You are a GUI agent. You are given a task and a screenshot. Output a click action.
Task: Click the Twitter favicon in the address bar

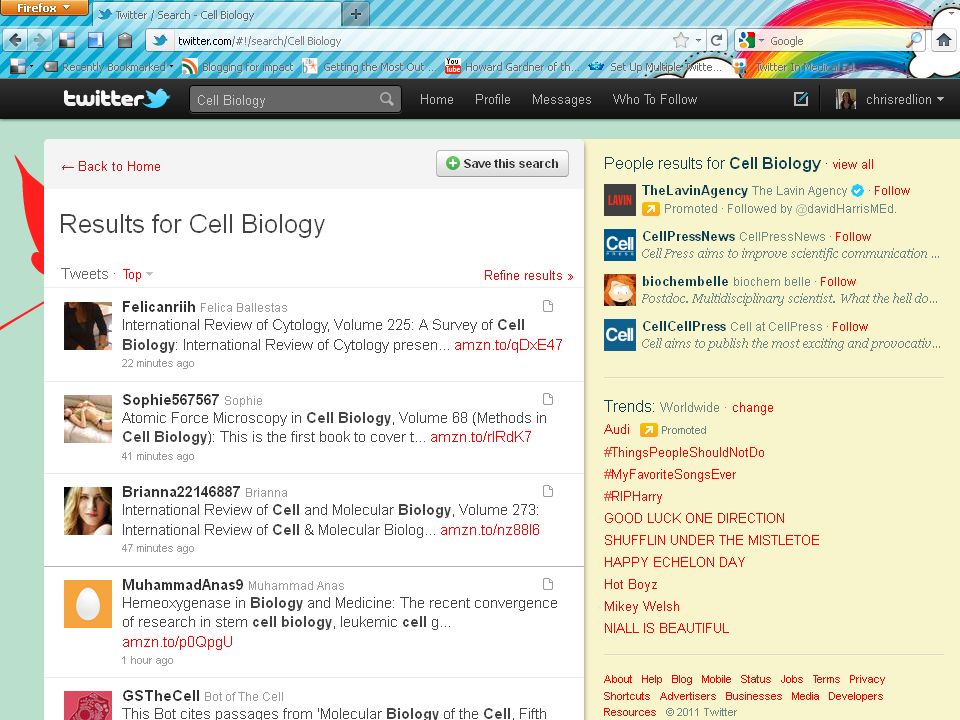coord(160,41)
